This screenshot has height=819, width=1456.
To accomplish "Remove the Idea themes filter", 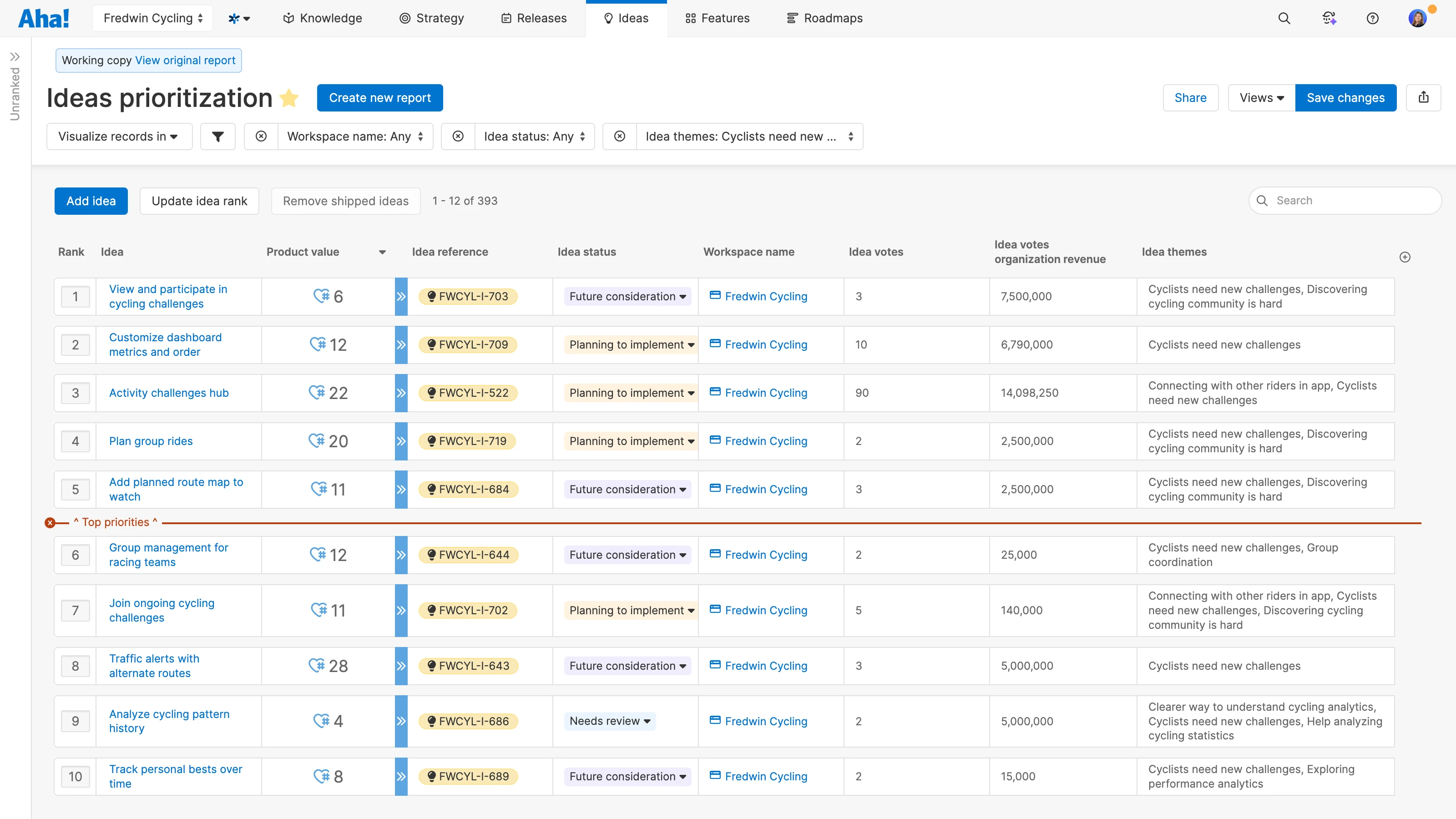I will [x=620, y=136].
